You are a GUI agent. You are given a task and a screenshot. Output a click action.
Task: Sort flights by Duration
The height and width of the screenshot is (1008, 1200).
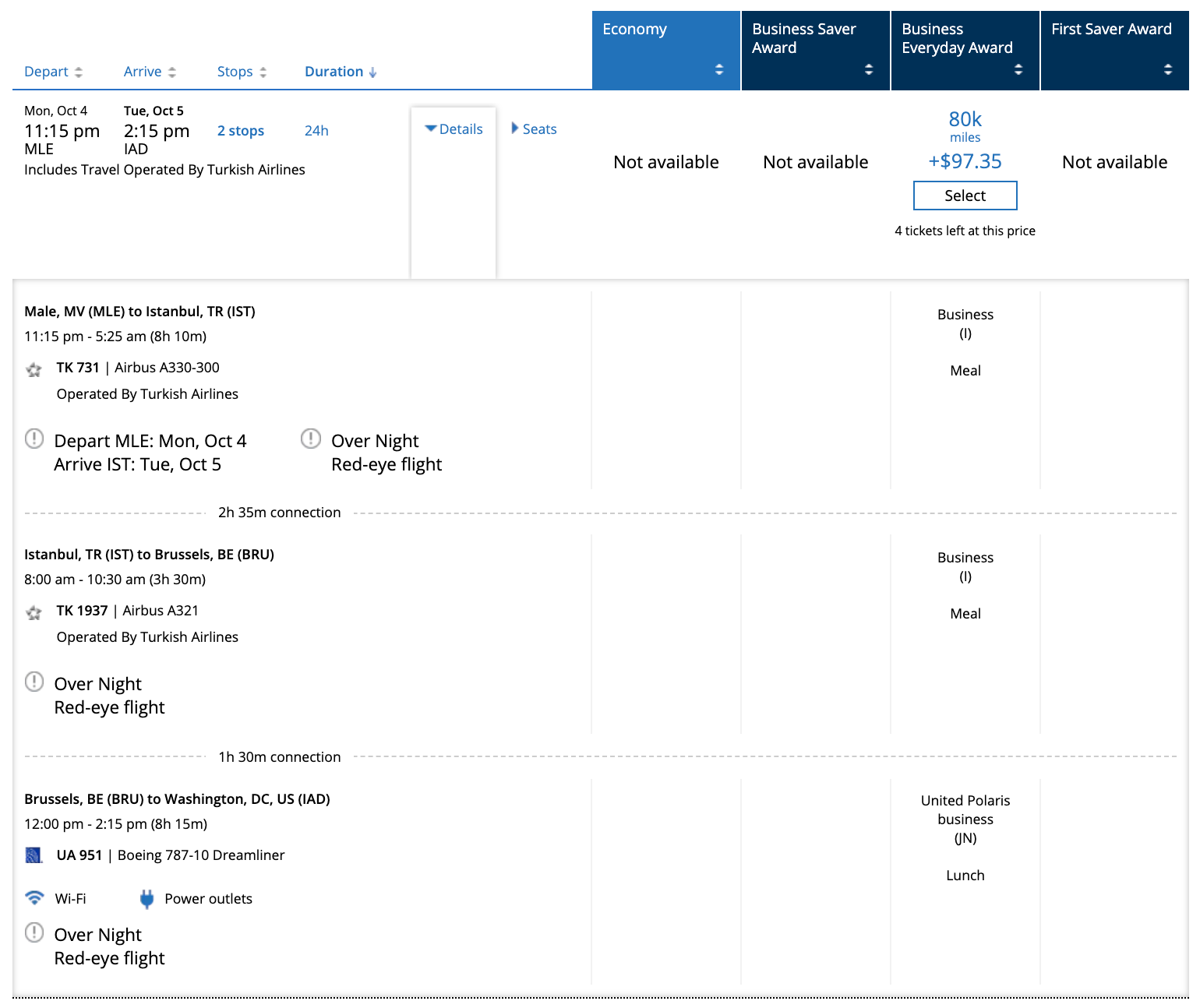tap(341, 72)
